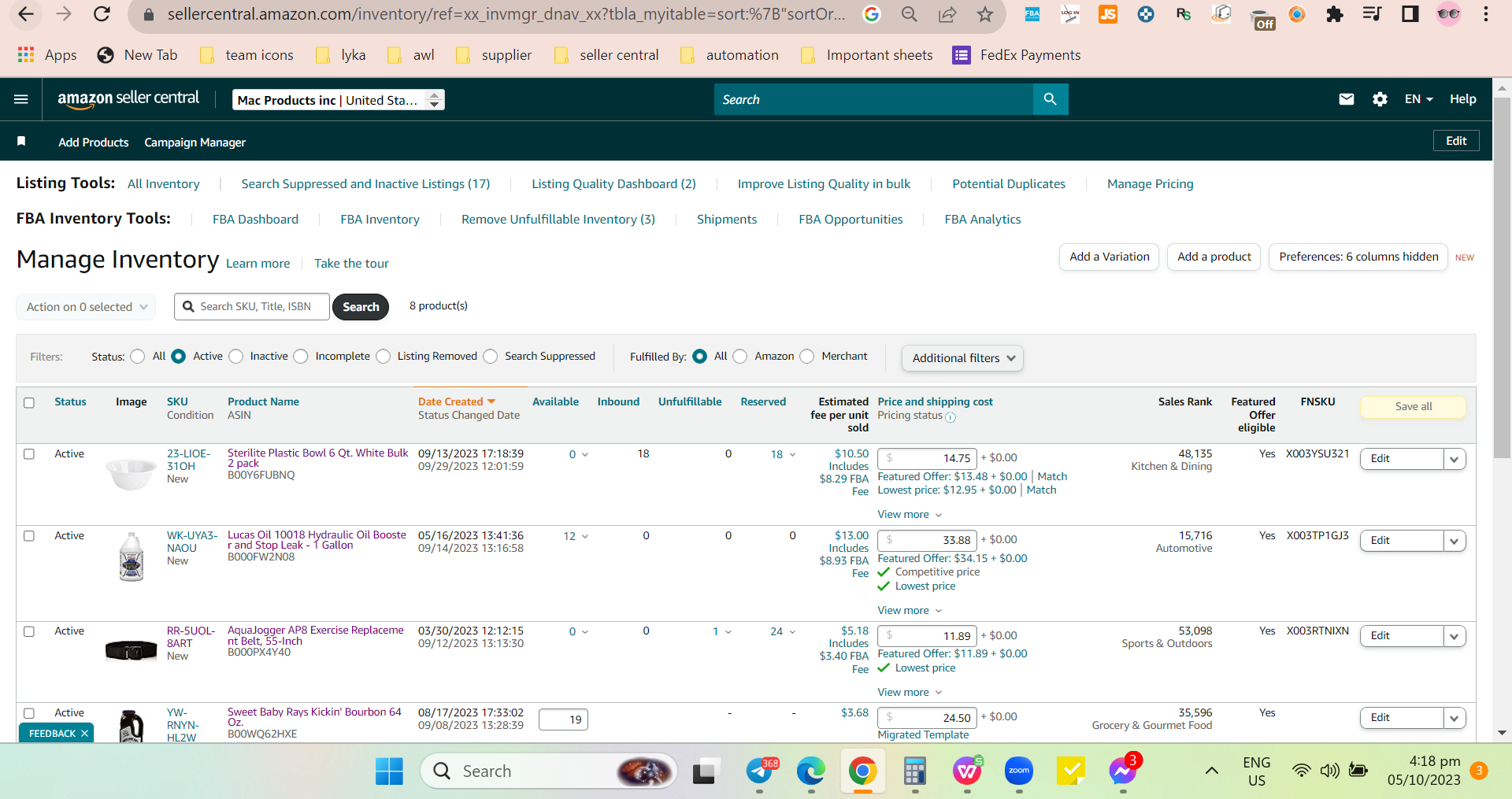Open the Chrome three-dot menu
1512x799 pixels.
click(1485, 14)
